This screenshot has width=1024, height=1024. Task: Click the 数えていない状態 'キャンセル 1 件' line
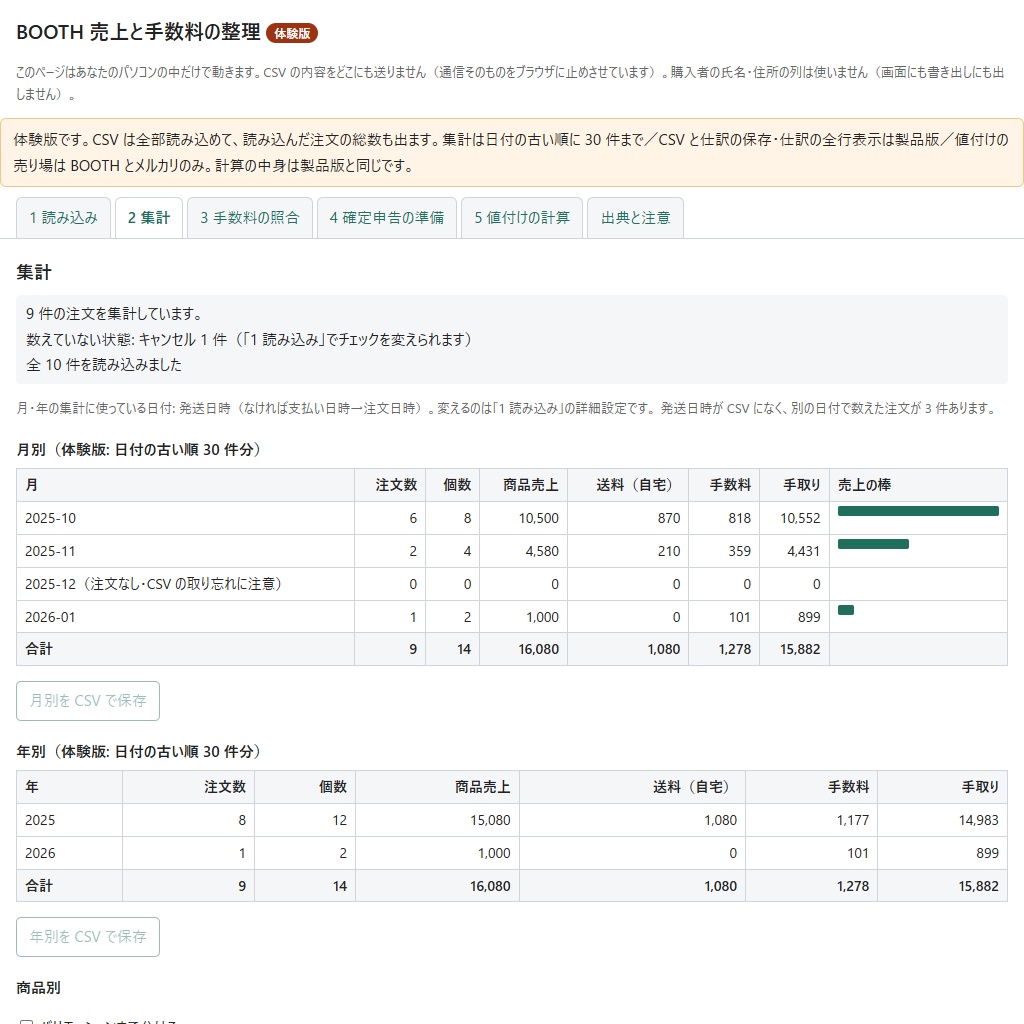(249, 339)
